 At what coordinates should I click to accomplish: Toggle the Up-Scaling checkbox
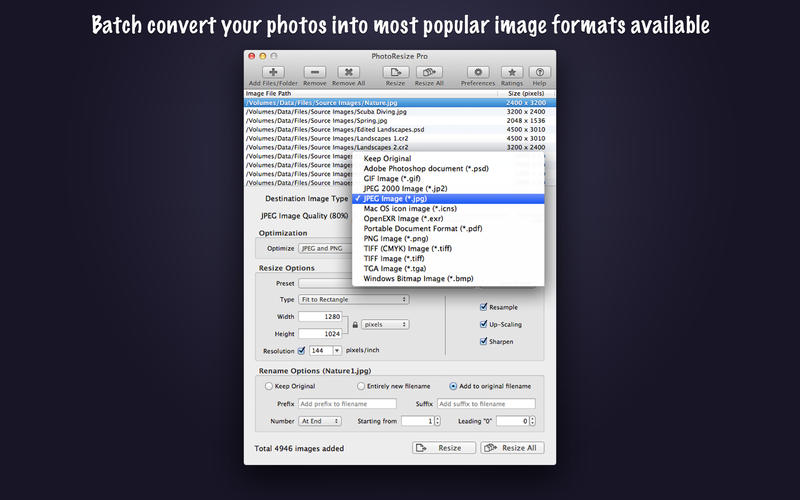(483, 324)
